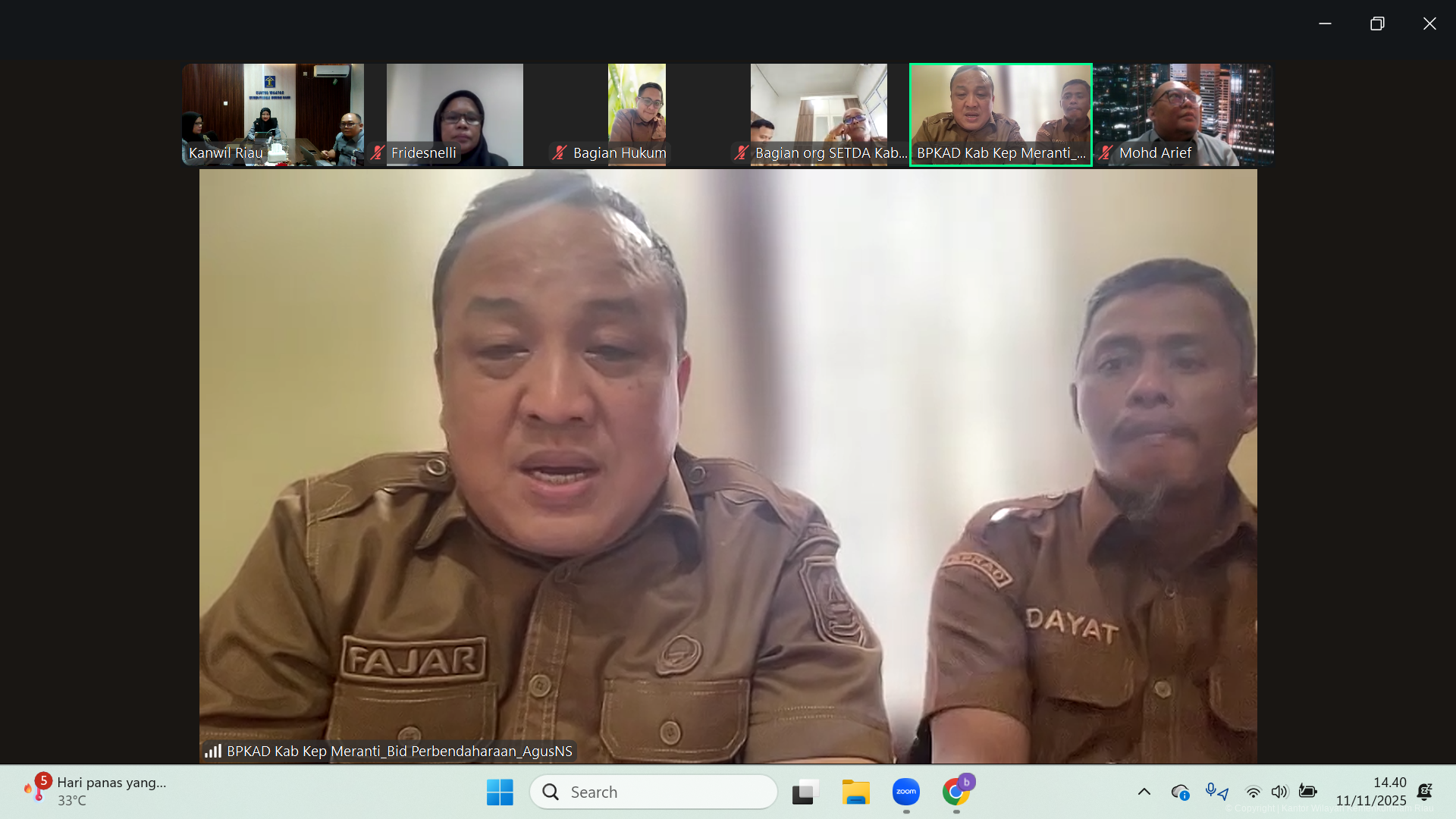
Task: Restore down the Zoom window
Action: pos(1377,24)
